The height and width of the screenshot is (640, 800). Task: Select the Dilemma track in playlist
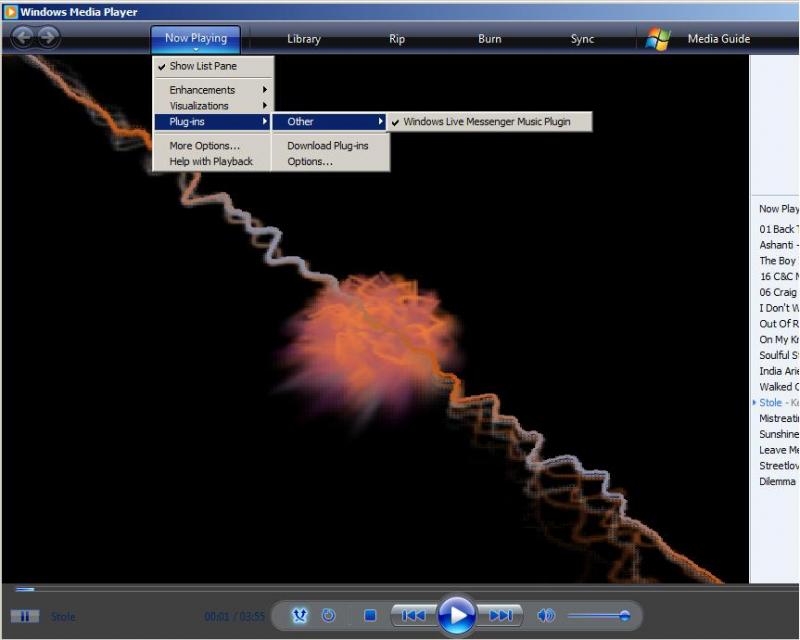pos(779,482)
